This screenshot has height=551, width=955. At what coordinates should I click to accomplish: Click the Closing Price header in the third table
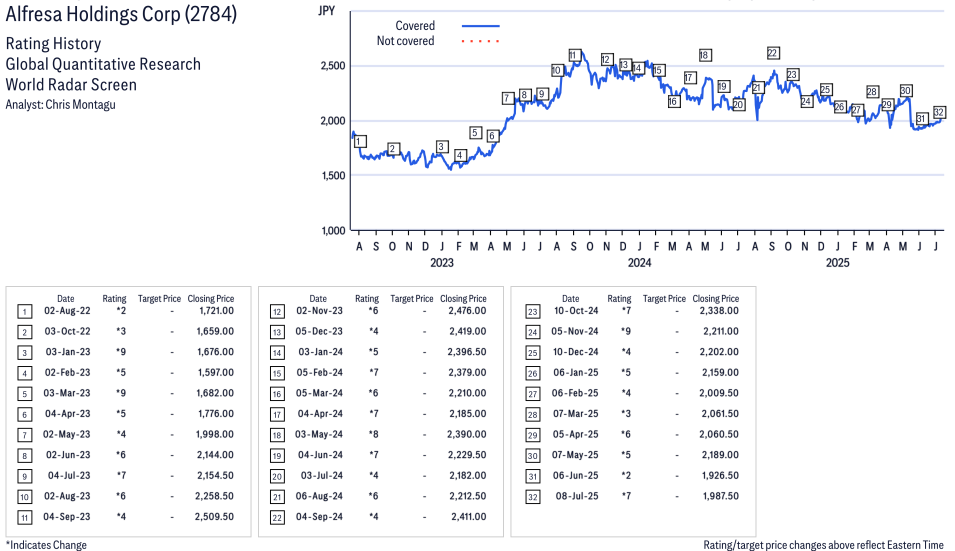(x=716, y=298)
